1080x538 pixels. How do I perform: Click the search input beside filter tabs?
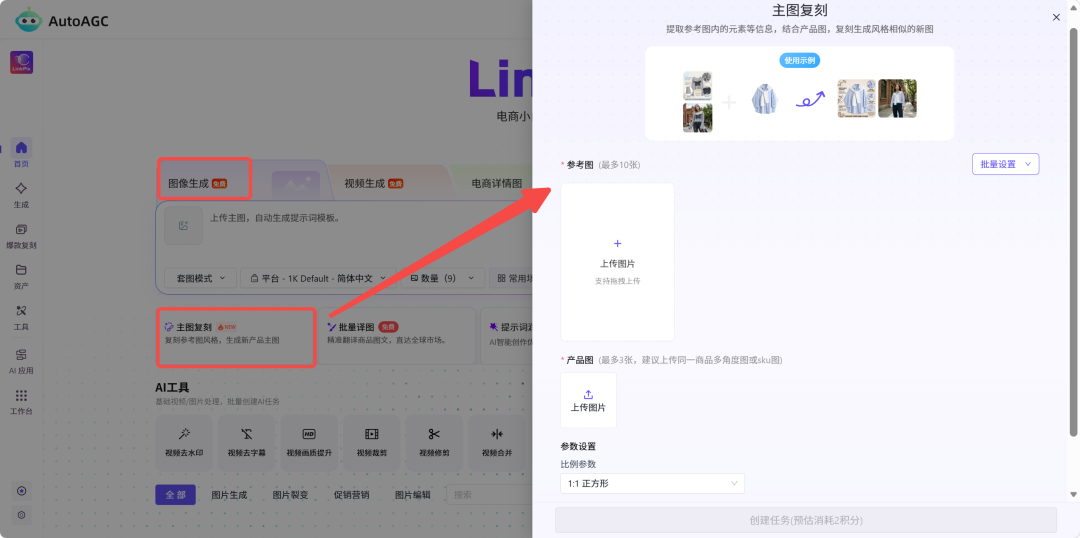click(x=489, y=495)
